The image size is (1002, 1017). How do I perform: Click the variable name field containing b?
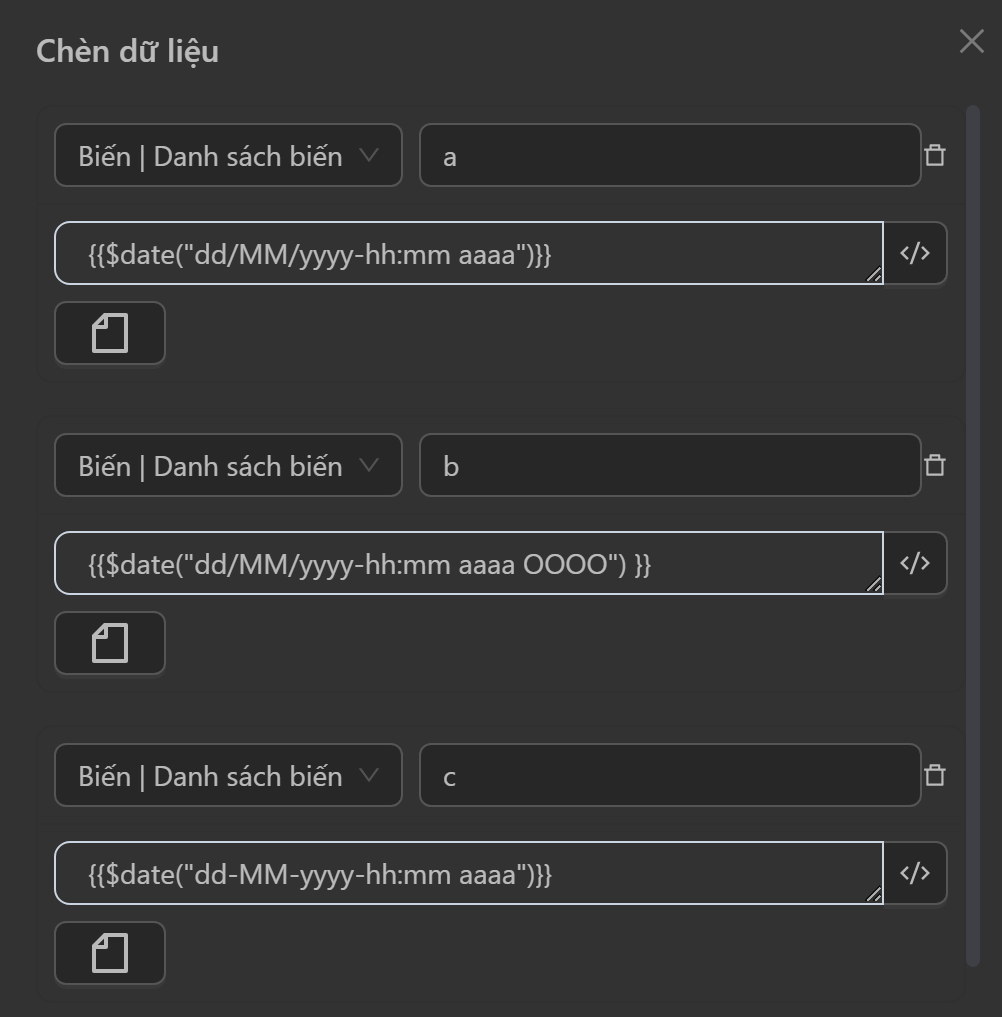(669, 466)
